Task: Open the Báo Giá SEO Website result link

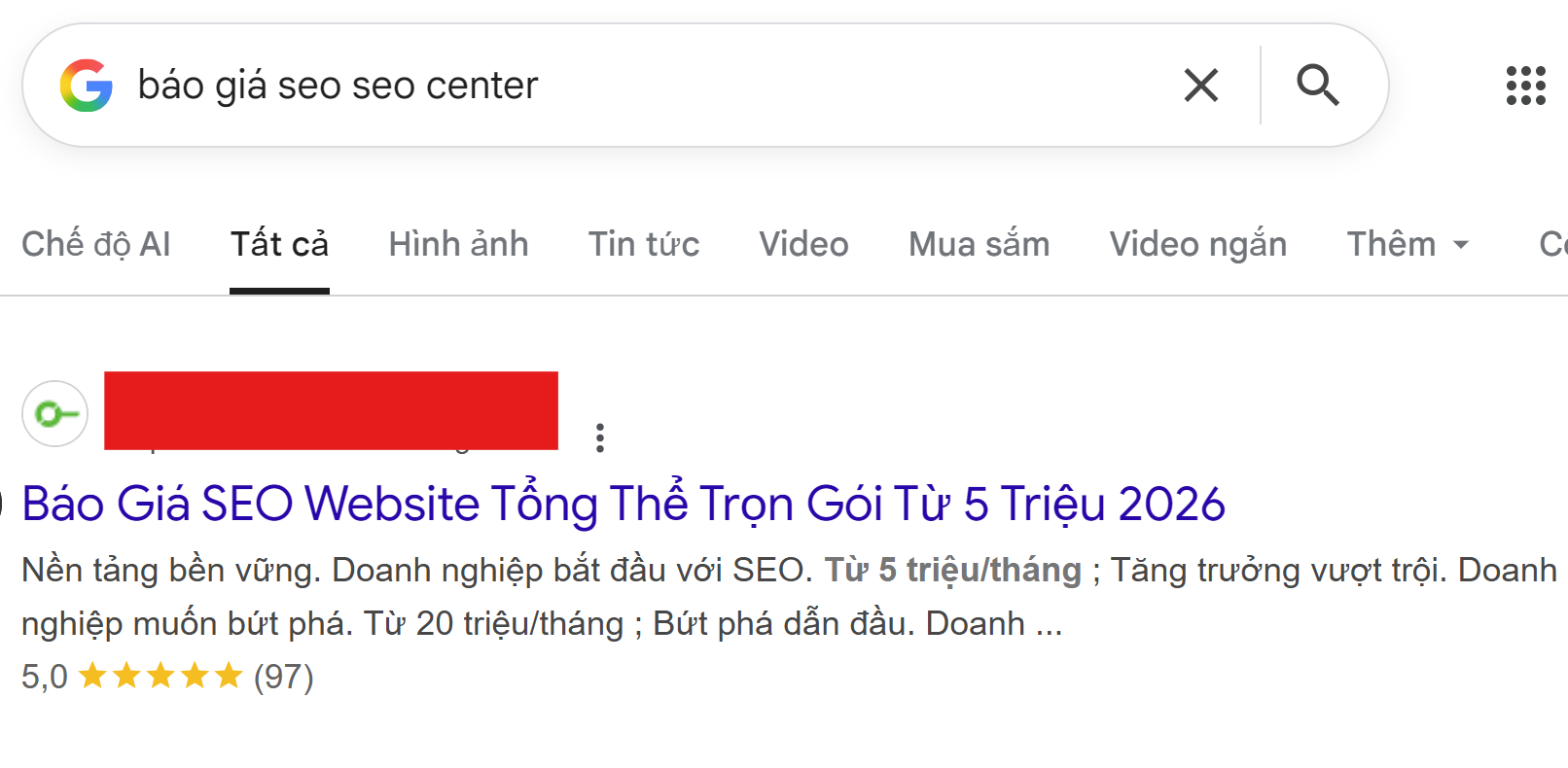Action: pyautogui.click(x=623, y=504)
